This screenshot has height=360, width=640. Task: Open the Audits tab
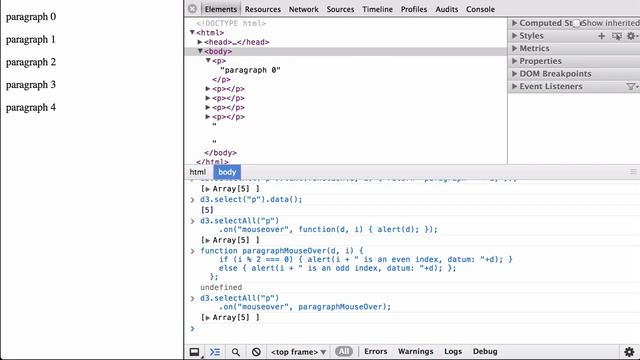point(447,9)
